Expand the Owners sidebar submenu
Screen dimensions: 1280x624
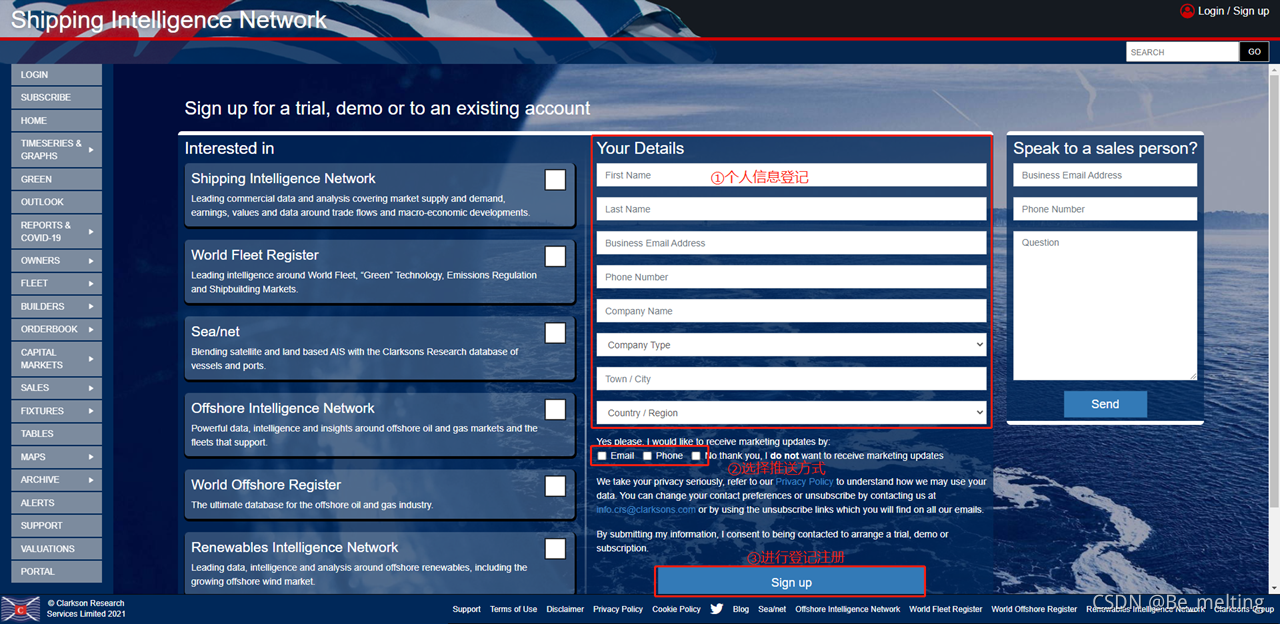coord(91,261)
